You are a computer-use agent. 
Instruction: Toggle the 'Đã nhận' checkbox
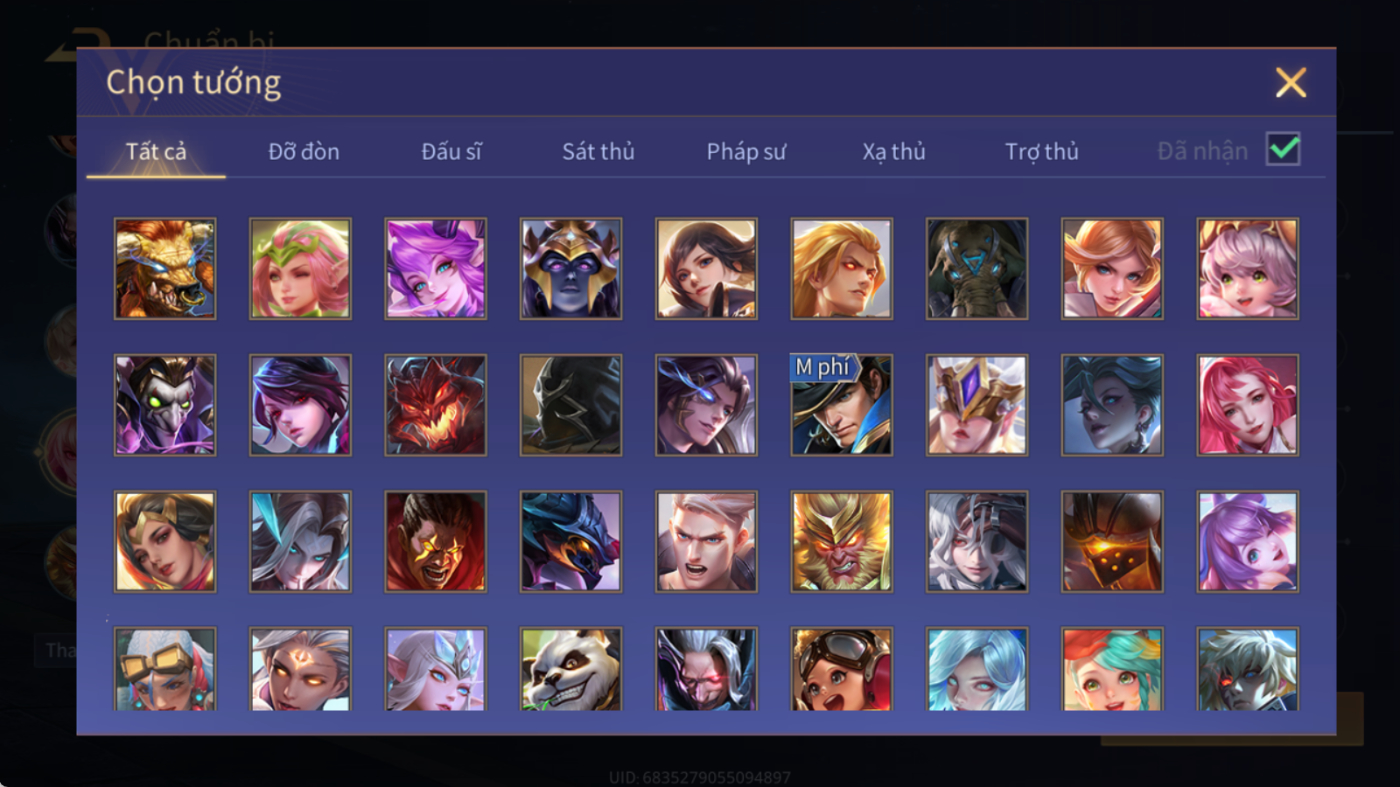click(x=1283, y=150)
